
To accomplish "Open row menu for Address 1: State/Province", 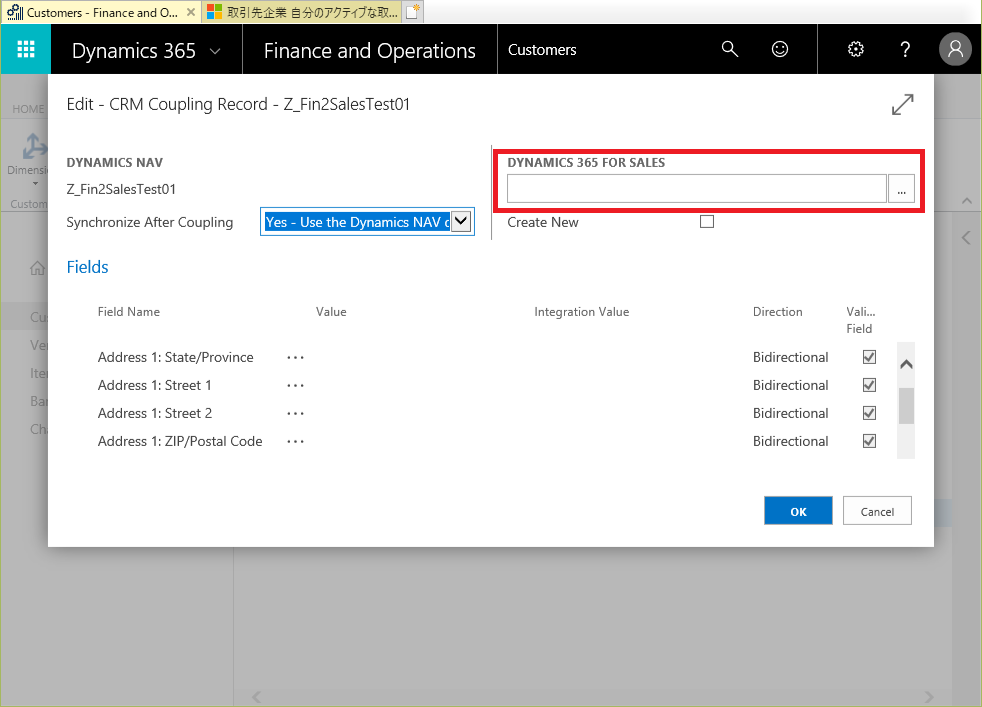I will click(296, 358).
